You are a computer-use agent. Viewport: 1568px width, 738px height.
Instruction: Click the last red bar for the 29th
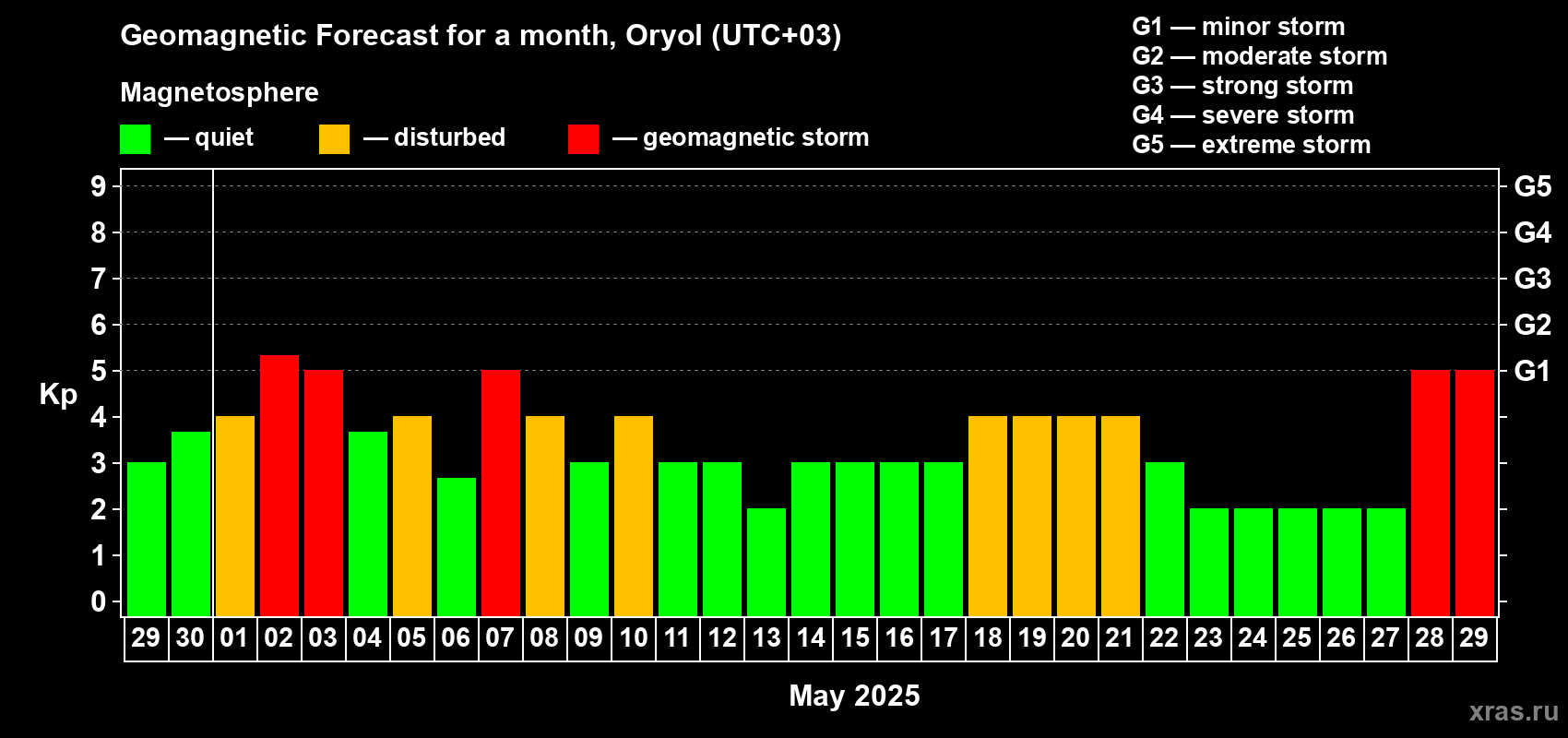(x=1475, y=494)
